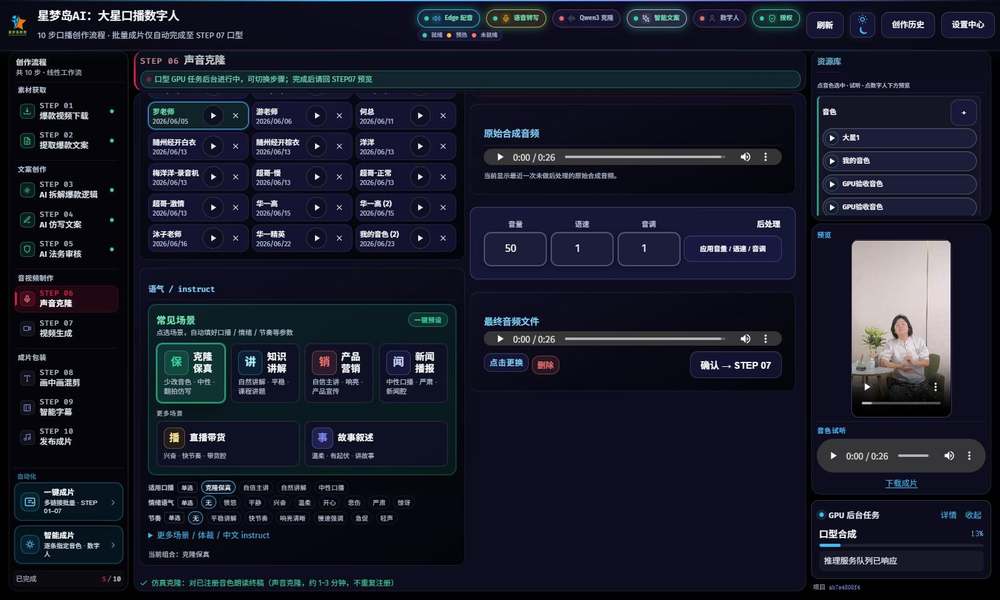This screenshot has width=1000, height=600.
Task: Play the 大星1 voice in resource library
Action: [832, 138]
